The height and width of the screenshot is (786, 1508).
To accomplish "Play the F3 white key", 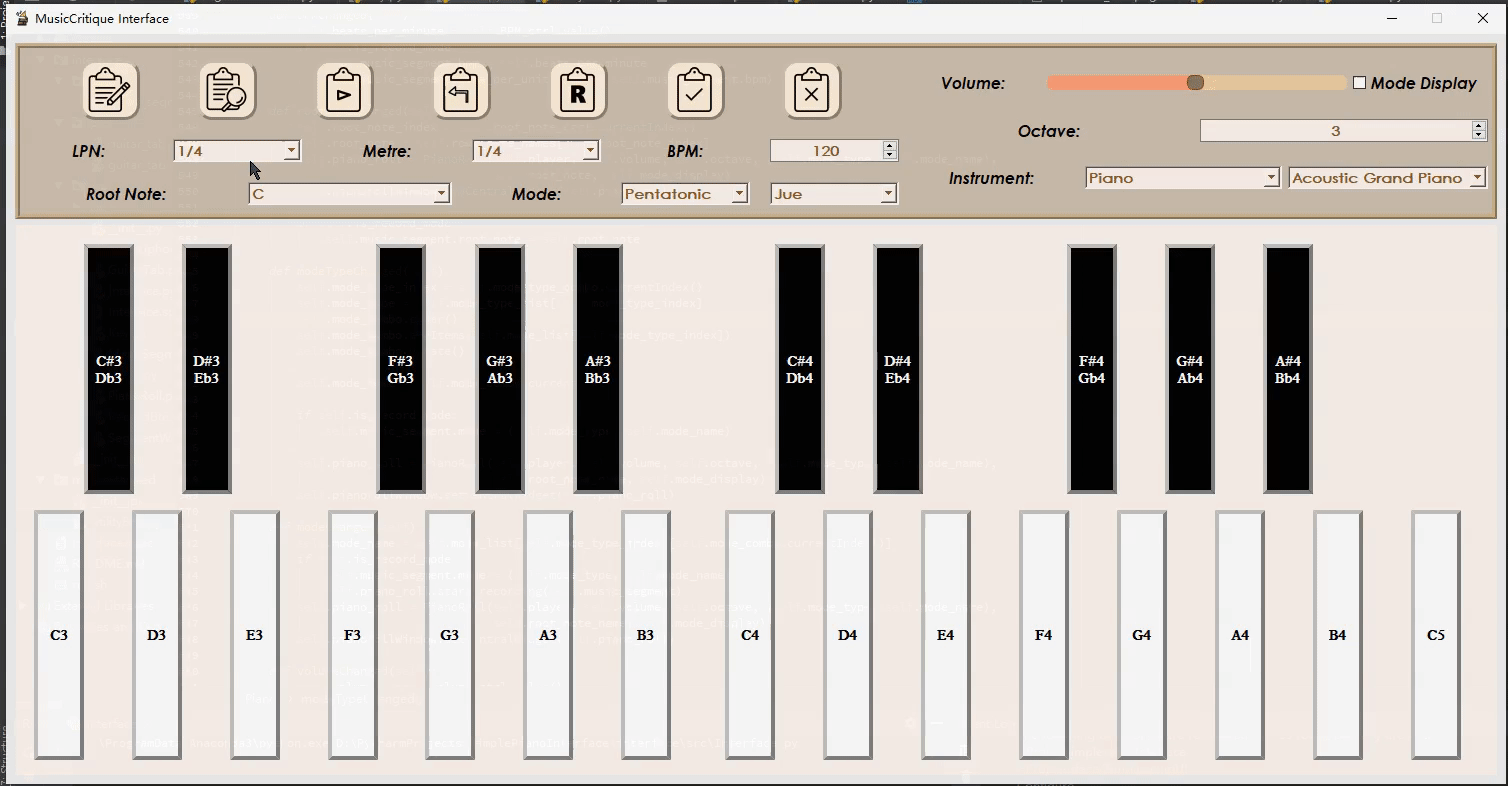I will 353,635.
